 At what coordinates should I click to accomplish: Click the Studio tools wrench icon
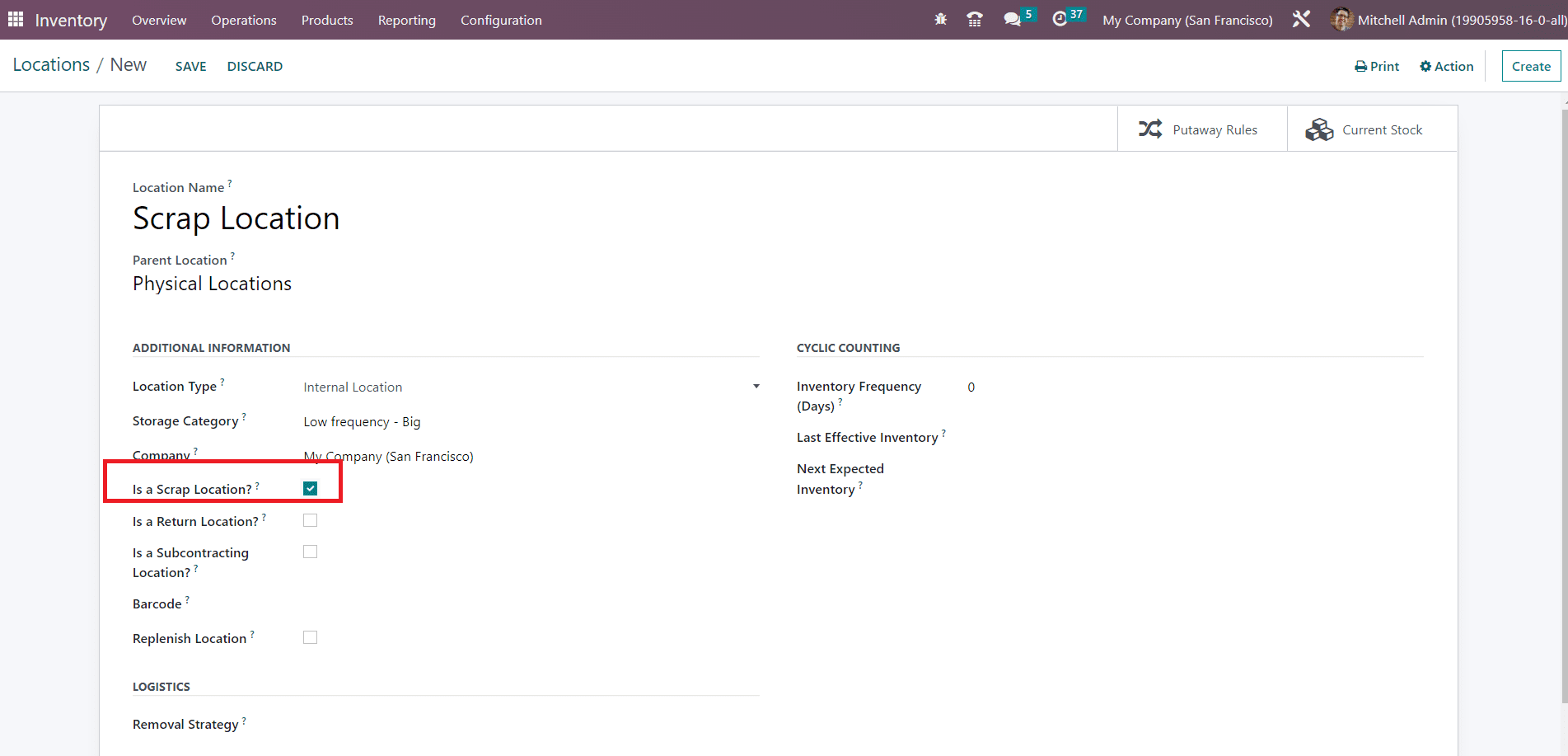click(1301, 20)
